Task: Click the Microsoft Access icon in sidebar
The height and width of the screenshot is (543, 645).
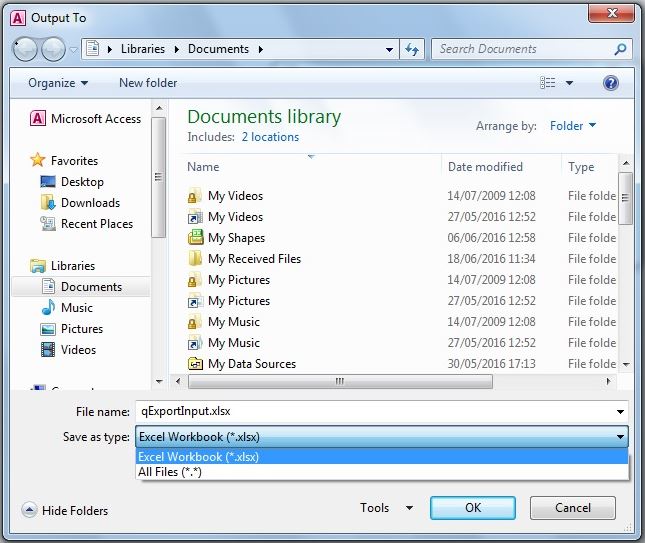Action: (38, 118)
